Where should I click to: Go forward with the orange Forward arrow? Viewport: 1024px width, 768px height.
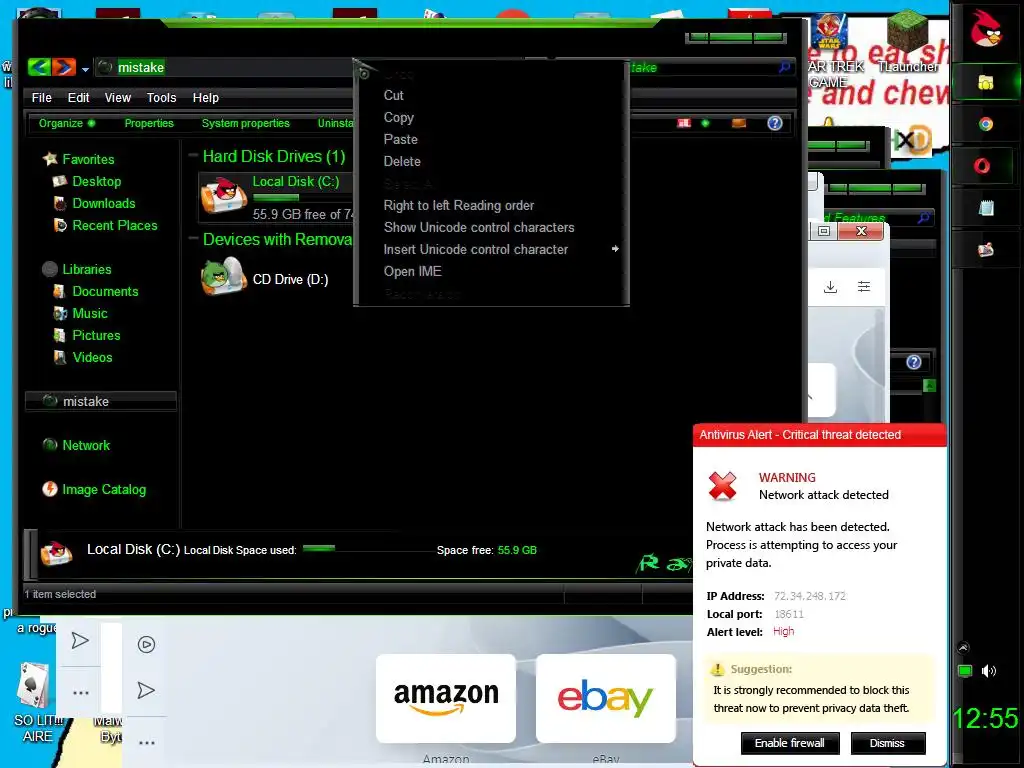[x=63, y=67]
